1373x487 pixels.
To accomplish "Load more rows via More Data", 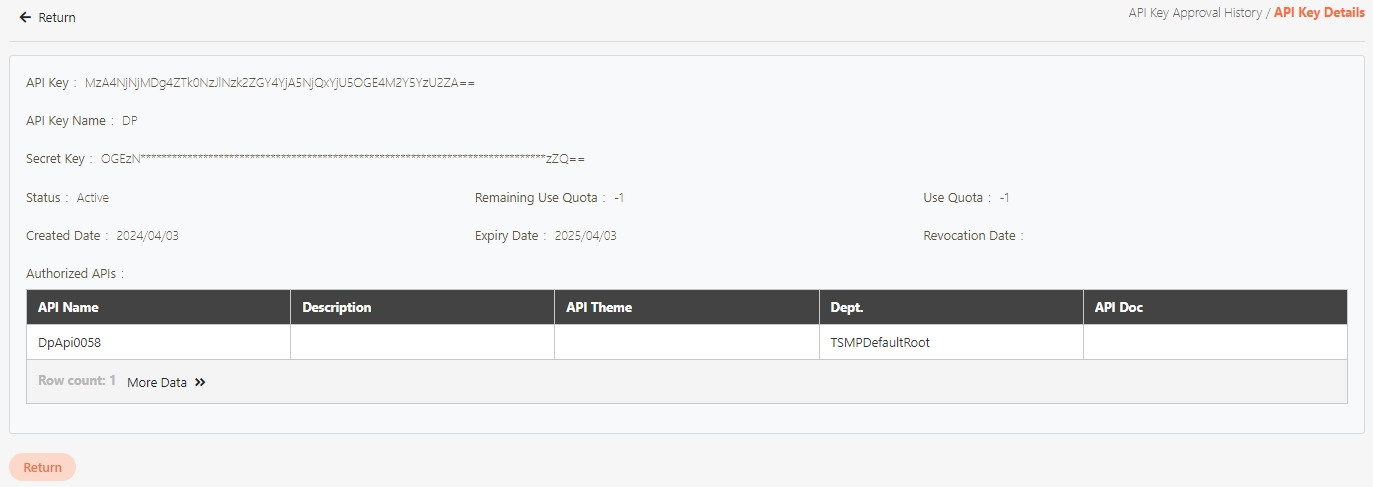I will coord(157,382).
